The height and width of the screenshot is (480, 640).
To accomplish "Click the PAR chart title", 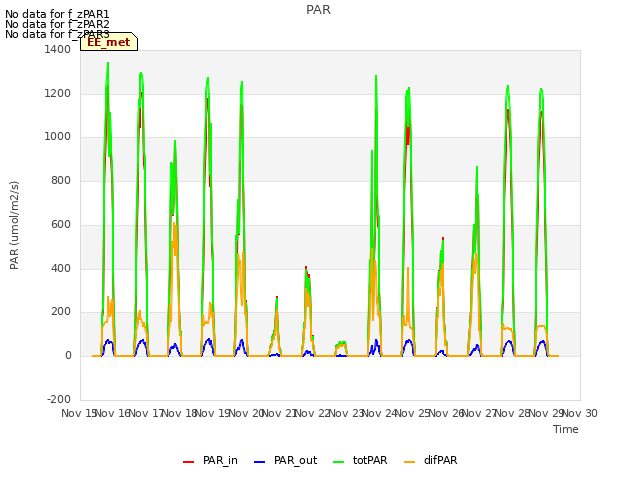I will coord(318,10).
